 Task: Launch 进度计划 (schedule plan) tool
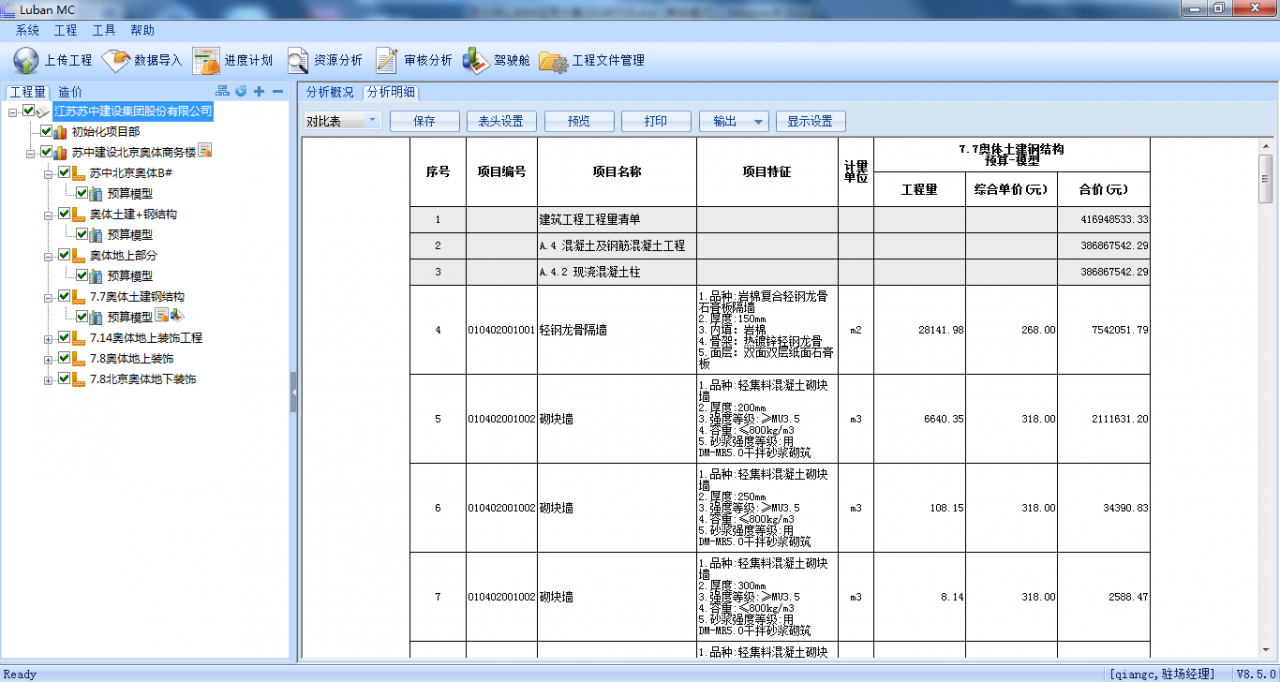(x=207, y=59)
